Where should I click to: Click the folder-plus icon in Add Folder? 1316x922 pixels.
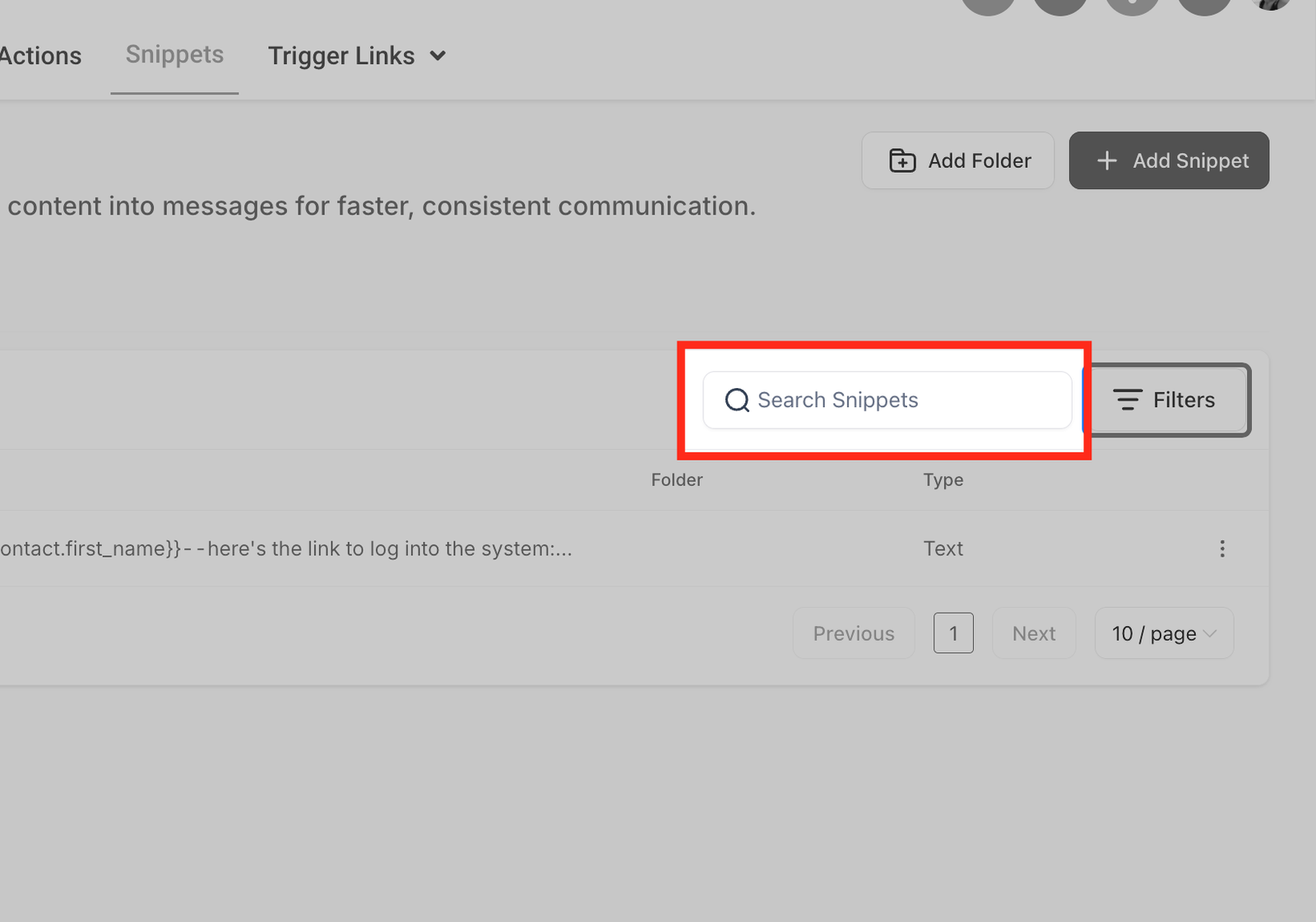point(902,160)
